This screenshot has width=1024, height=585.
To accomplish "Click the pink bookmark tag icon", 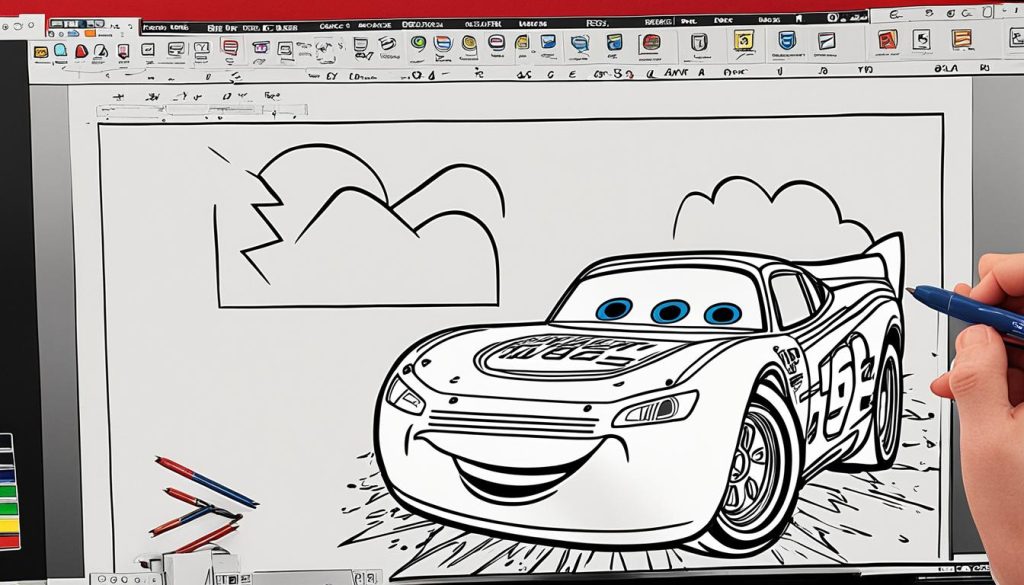I will (x=123, y=51).
